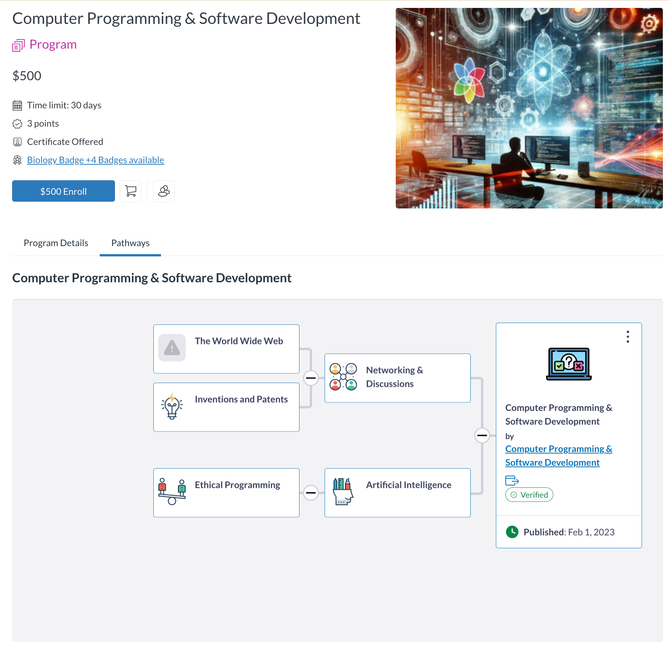Click the warning icon on World Wide Web
Viewport: 669px width, 646px height.
(172, 348)
